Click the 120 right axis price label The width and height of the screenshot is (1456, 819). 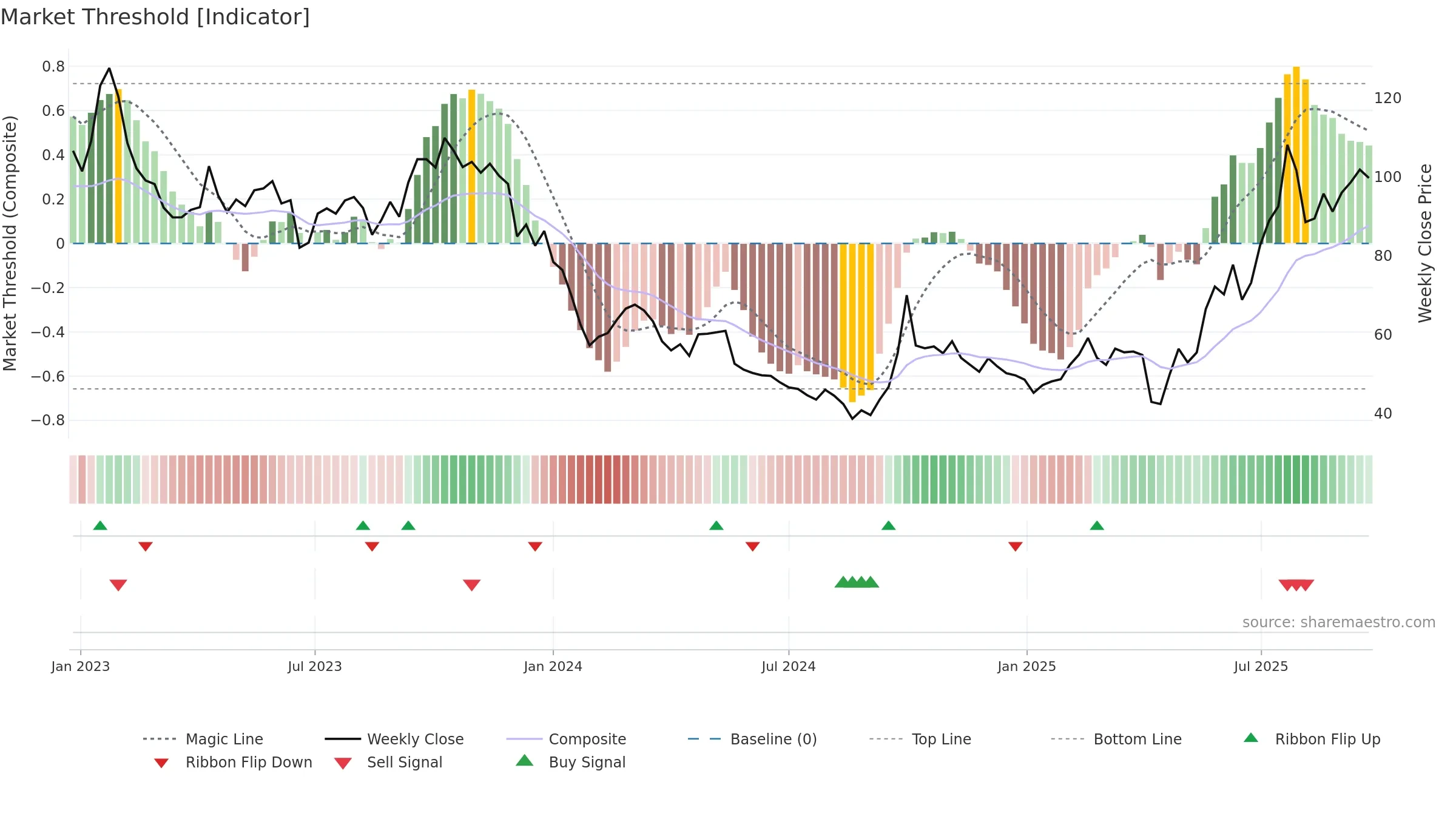[x=1388, y=98]
